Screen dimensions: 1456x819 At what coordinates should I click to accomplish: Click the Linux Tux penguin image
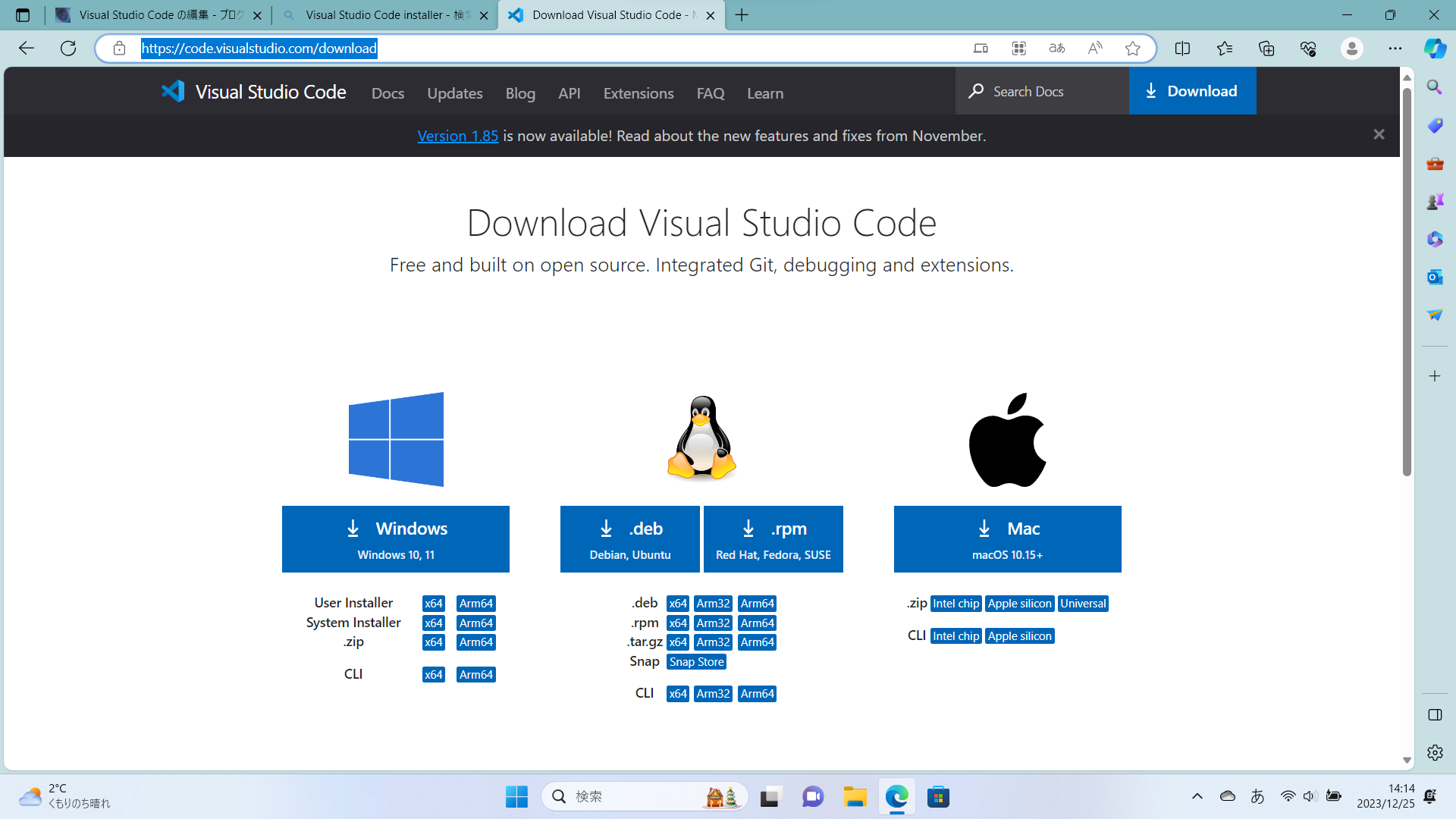click(701, 438)
